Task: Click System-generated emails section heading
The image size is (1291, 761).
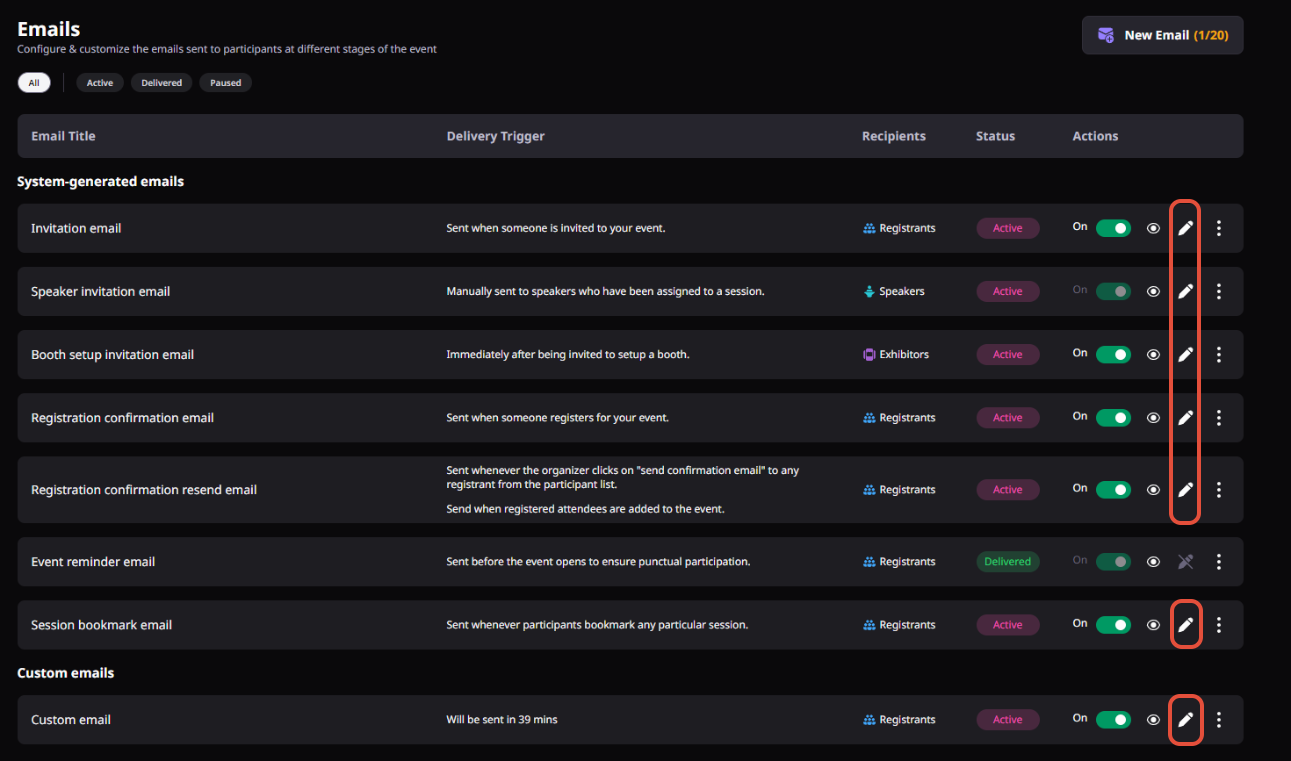Action: tap(100, 181)
